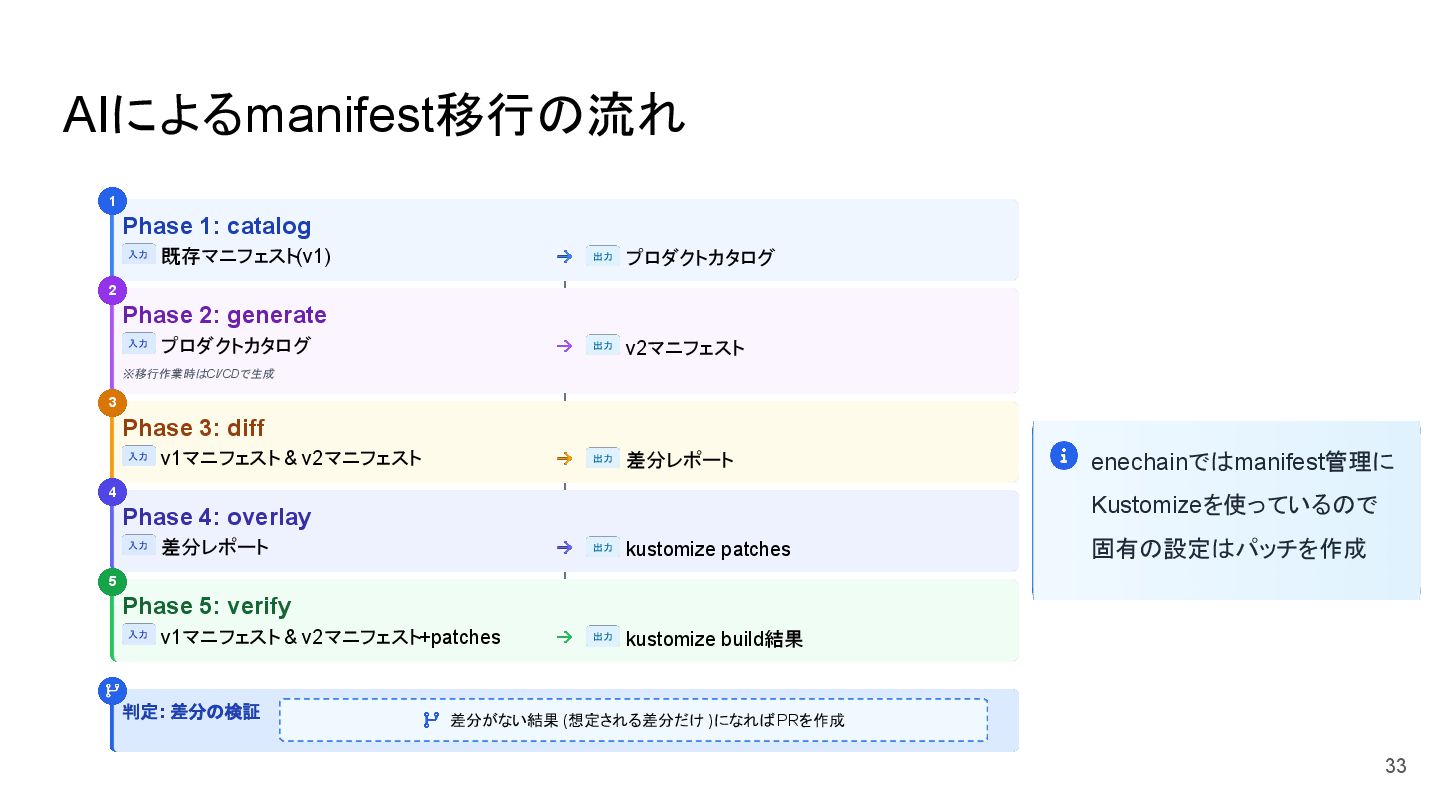Click the green arrow in Phase 5 row
The width and height of the screenshot is (1440, 810).
click(564, 637)
